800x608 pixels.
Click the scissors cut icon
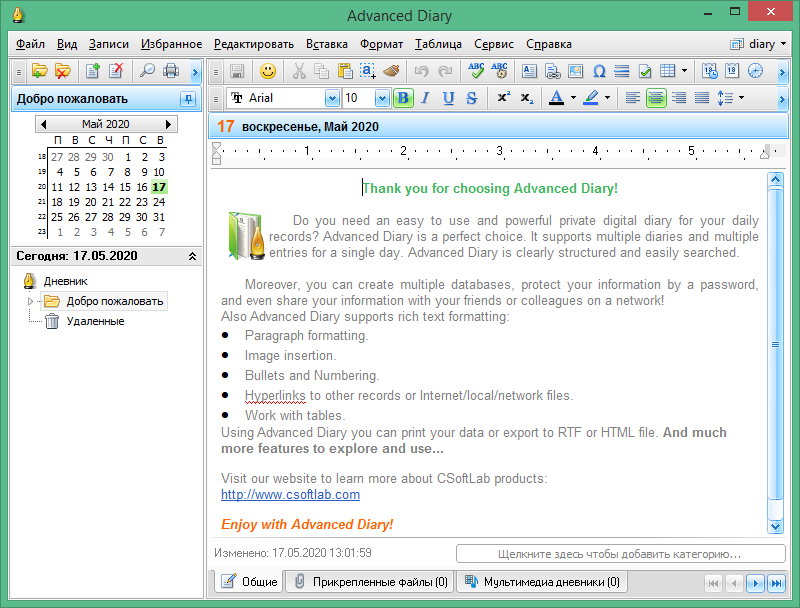click(299, 71)
